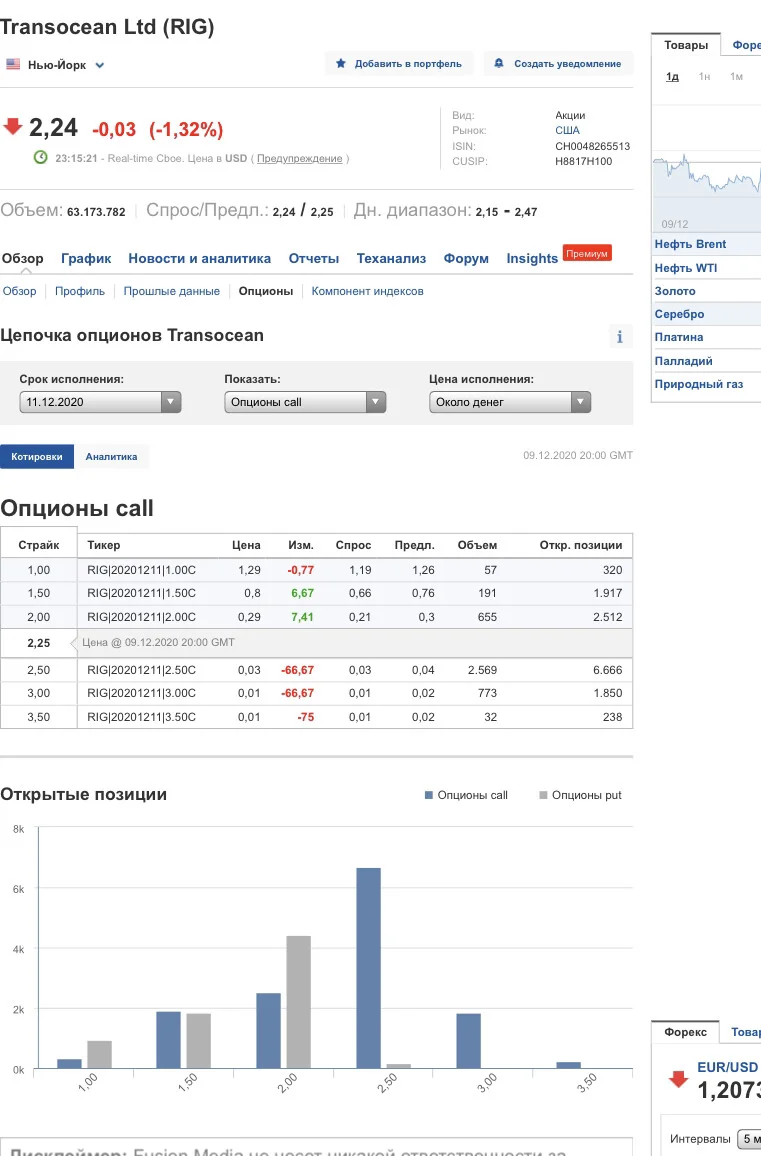Open the EUR/USD quote link
This screenshot has width=761, height=1156.
pyautogui.click(x=727, y=1067)
